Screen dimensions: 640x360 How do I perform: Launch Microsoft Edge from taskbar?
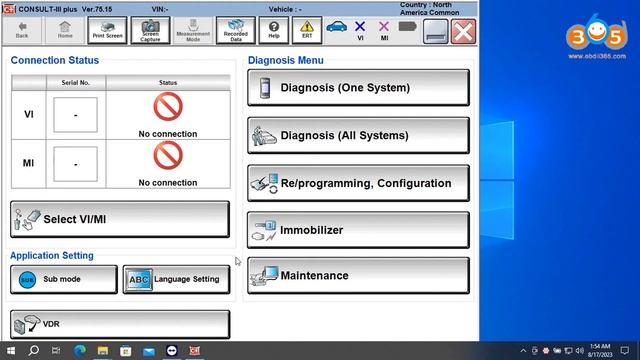click(80, 351)
